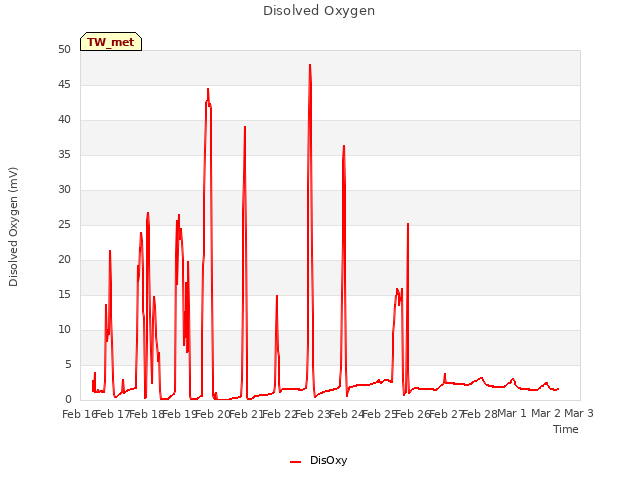
Task: Click the Feb 24 date label
Action: [x=346, y=414]
